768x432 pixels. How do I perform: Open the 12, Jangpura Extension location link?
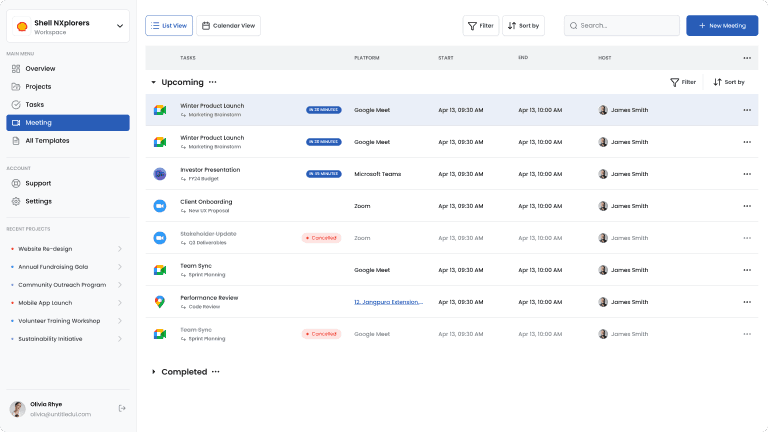(388, 302)
